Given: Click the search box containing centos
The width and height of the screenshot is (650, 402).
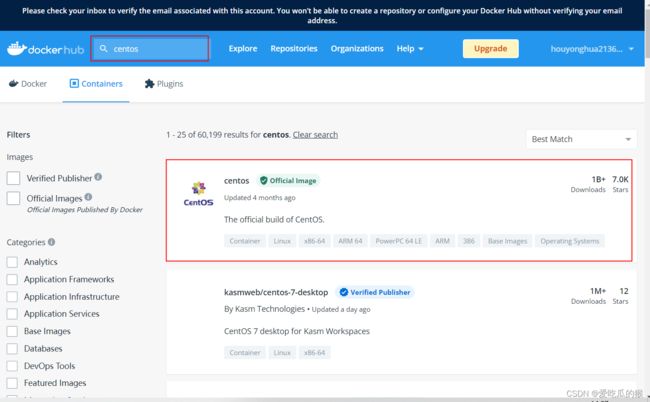Looking at the screenshot, I should [x=150, y=48].
